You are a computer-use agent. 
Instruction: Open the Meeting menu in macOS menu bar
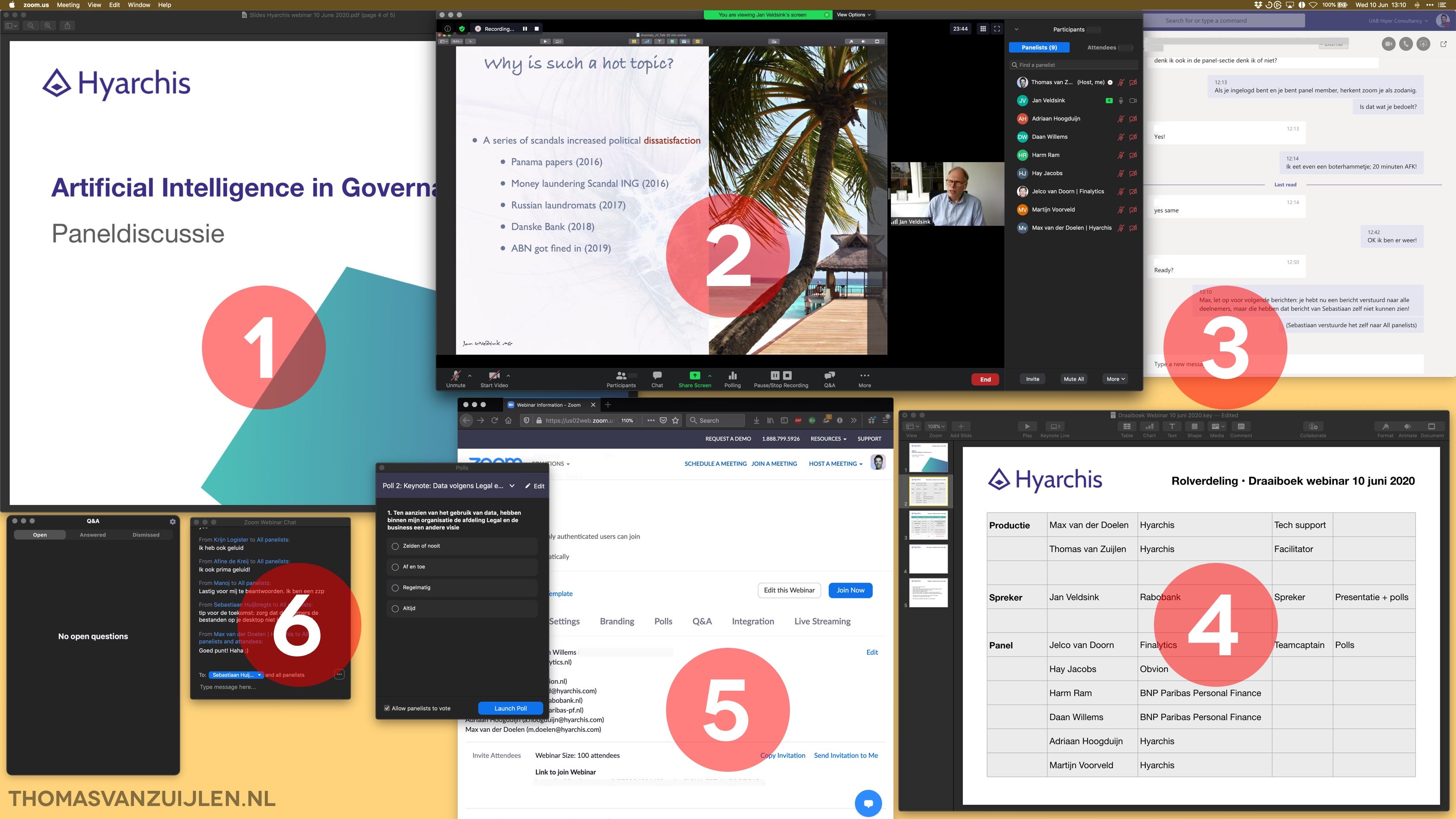point(68,5)
